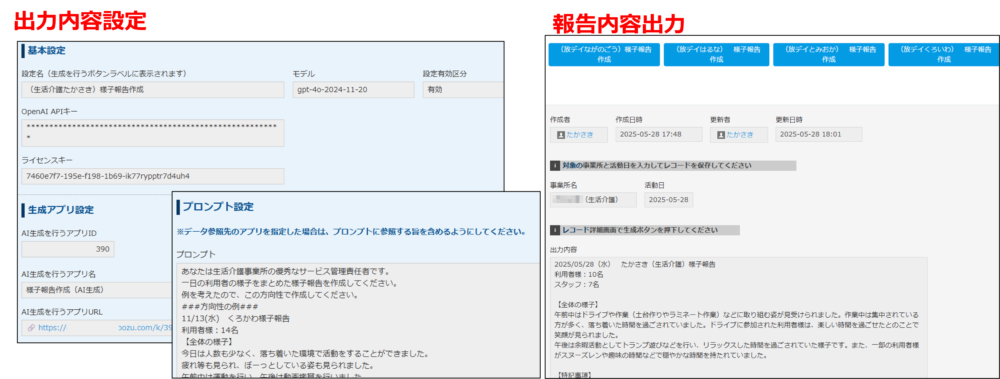Click the AI生成を行うアプリID label
The width and height of the screenshot is (1000, 379).
click(x=59, y=233)
